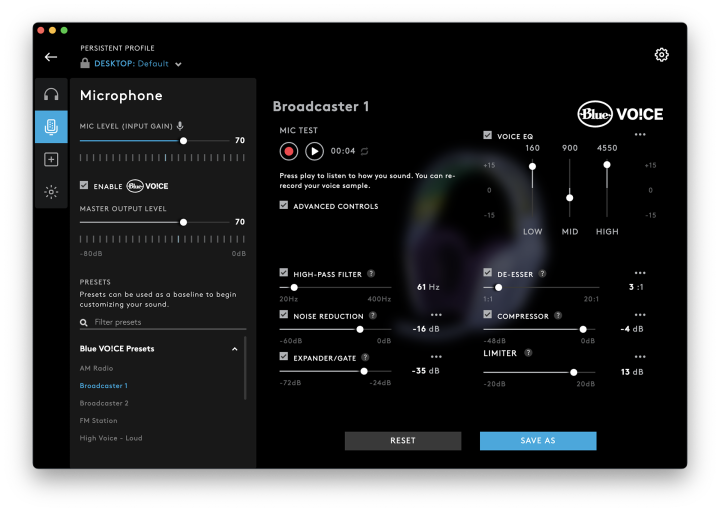Choose the FM Station preset
This screenshot has height=512, width=720.
coord(98,421)
